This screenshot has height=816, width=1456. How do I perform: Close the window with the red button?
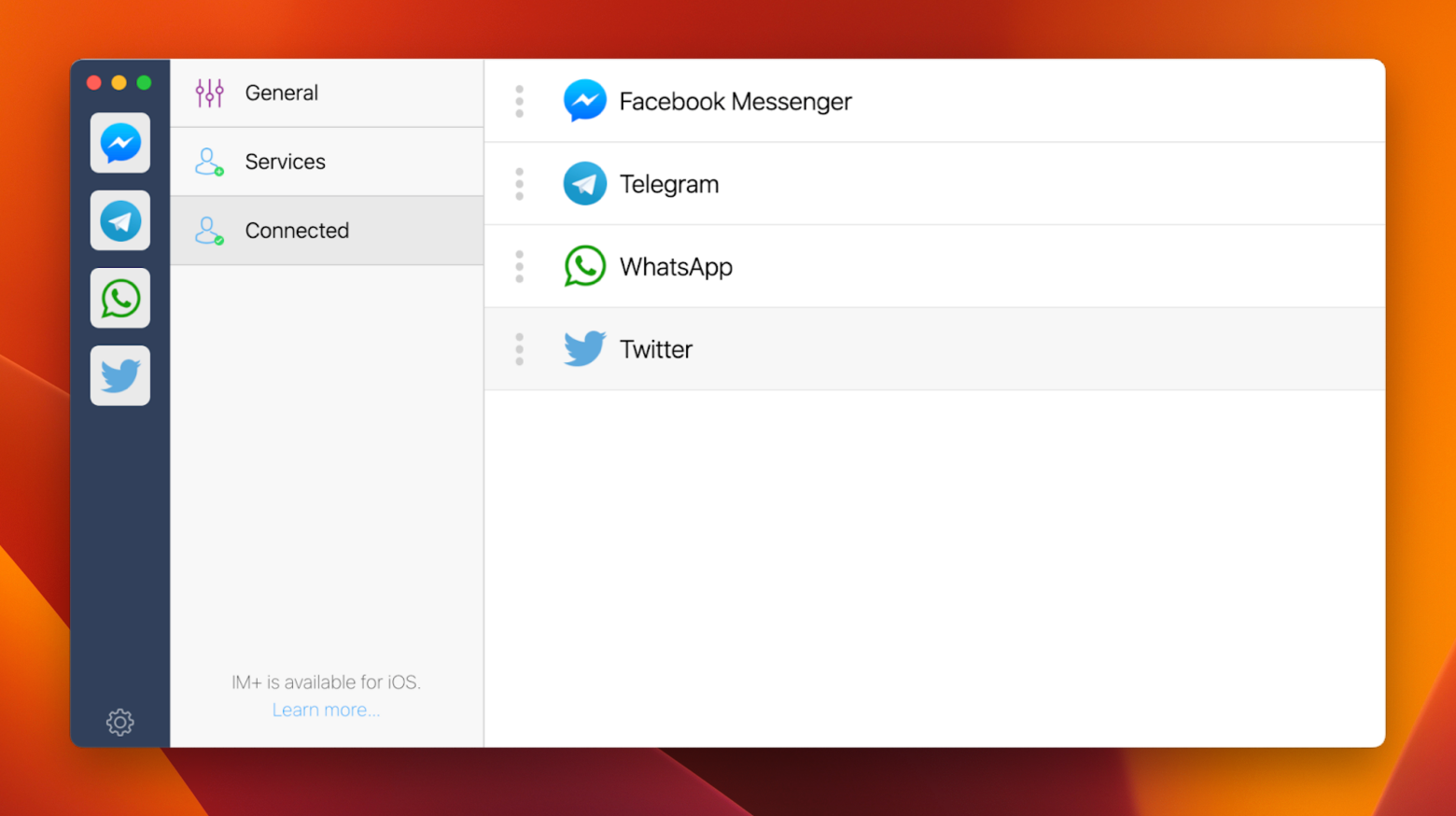tap(94, 82)
